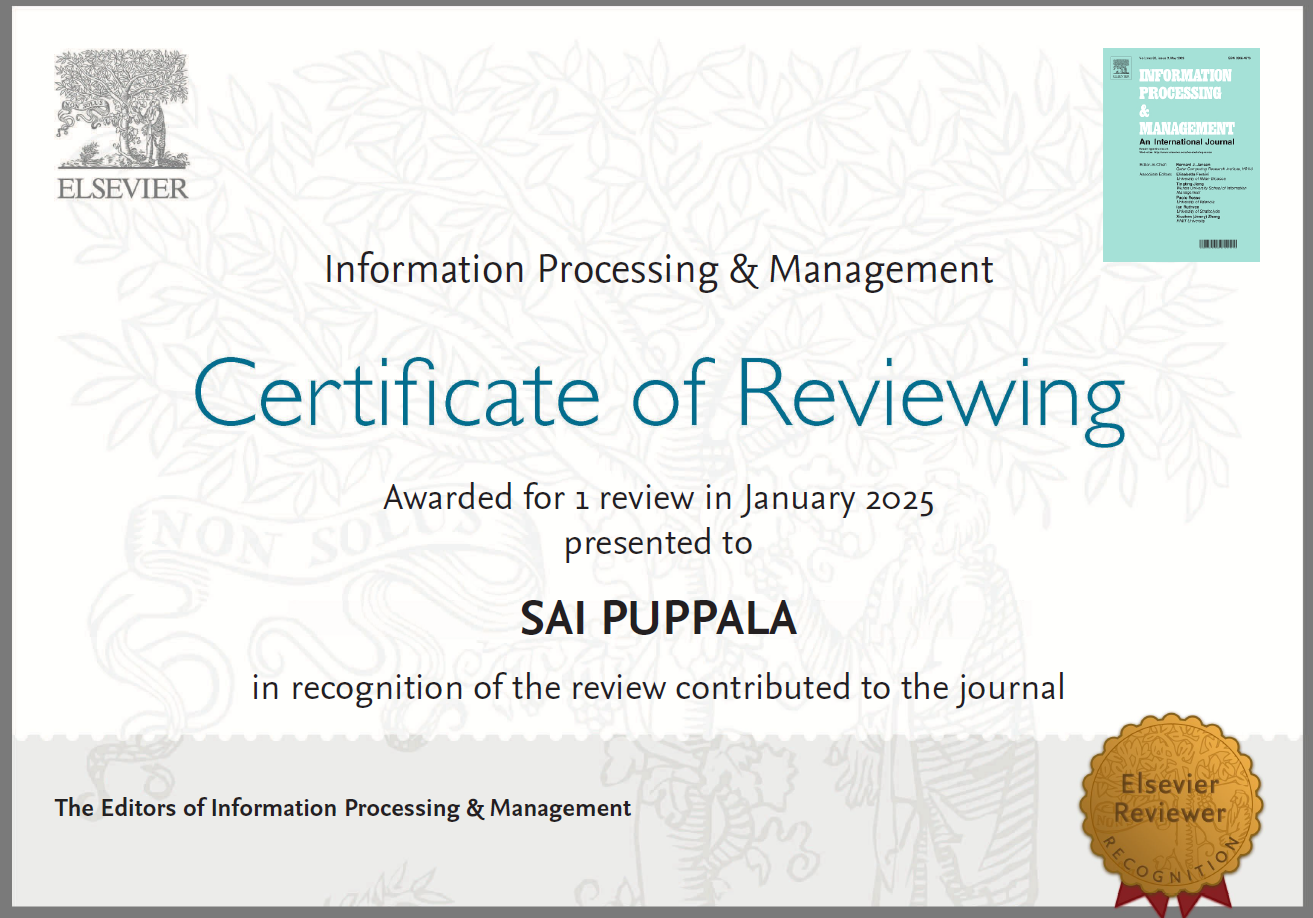Click "An International Journal" on the cover

1186,142
